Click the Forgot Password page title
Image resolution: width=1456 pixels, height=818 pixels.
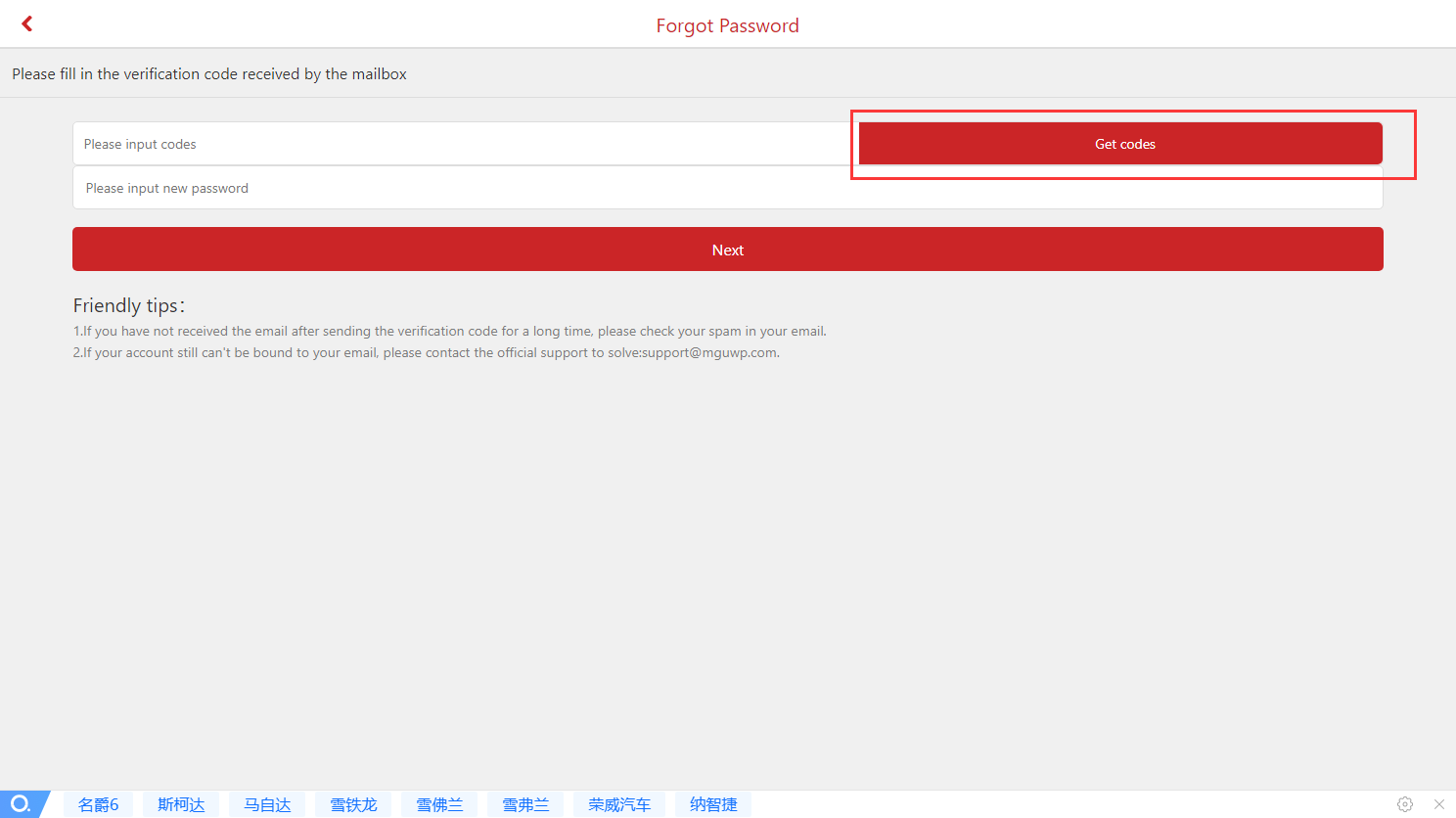pyautogui.click(x=727, y=25)
